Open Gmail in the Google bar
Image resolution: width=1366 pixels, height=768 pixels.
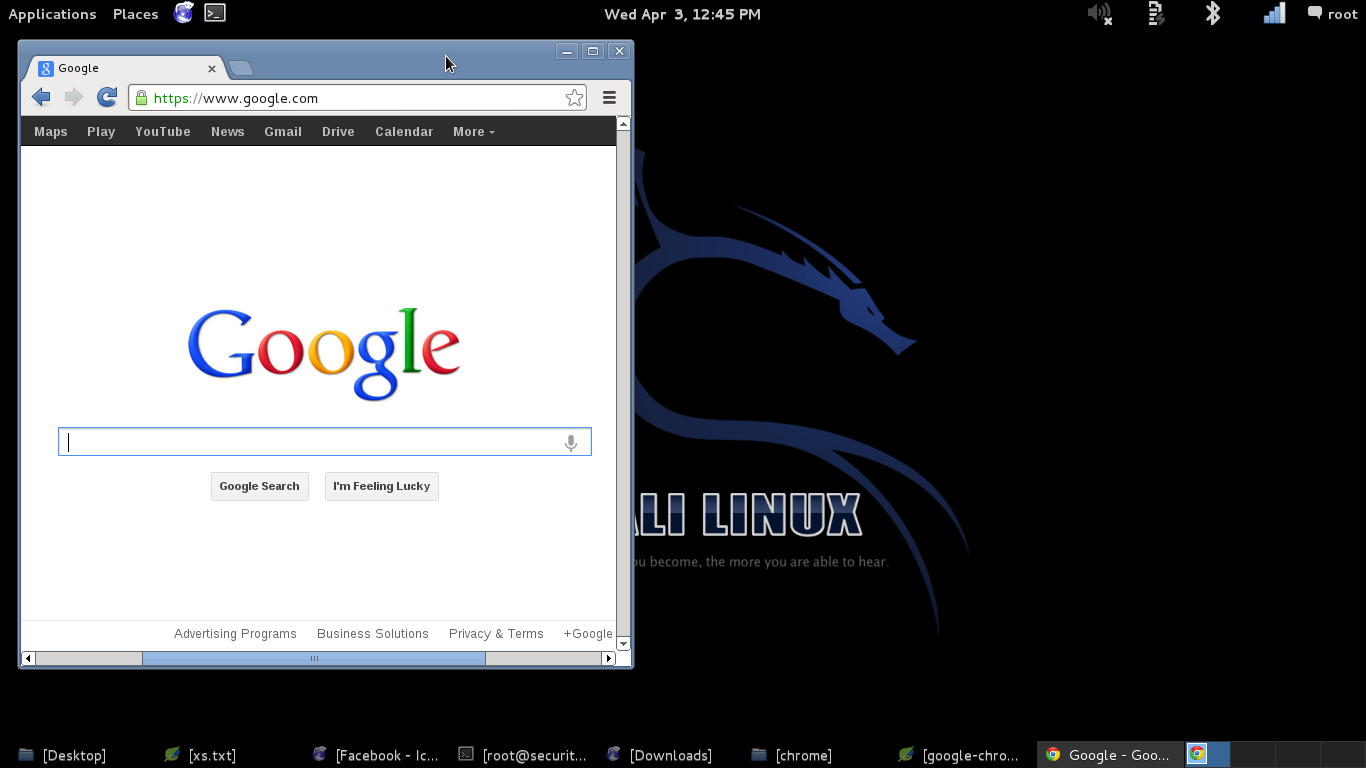[283, 131]
